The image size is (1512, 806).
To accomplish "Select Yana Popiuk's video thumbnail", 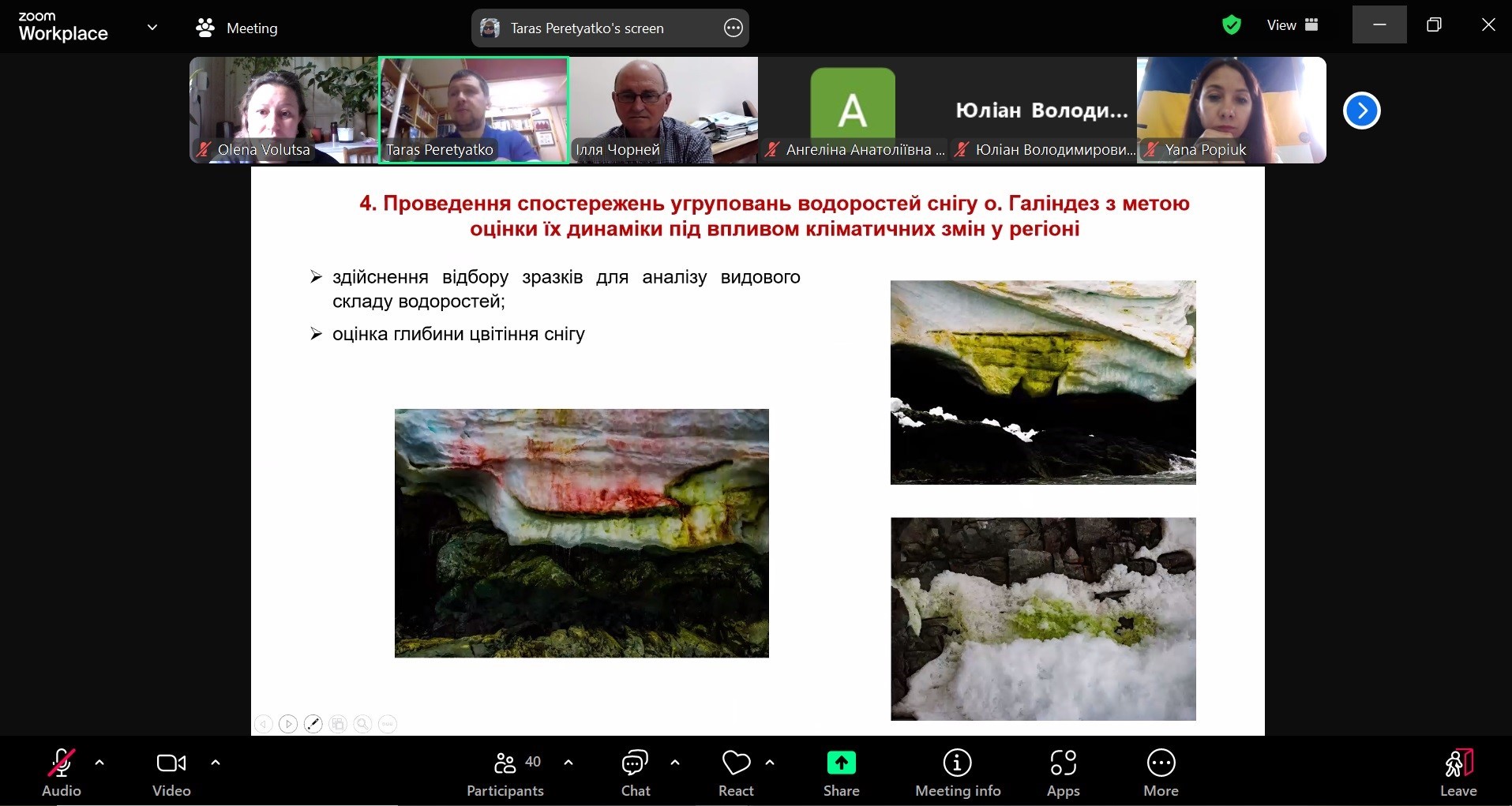I will click(x=1232, y=110).
